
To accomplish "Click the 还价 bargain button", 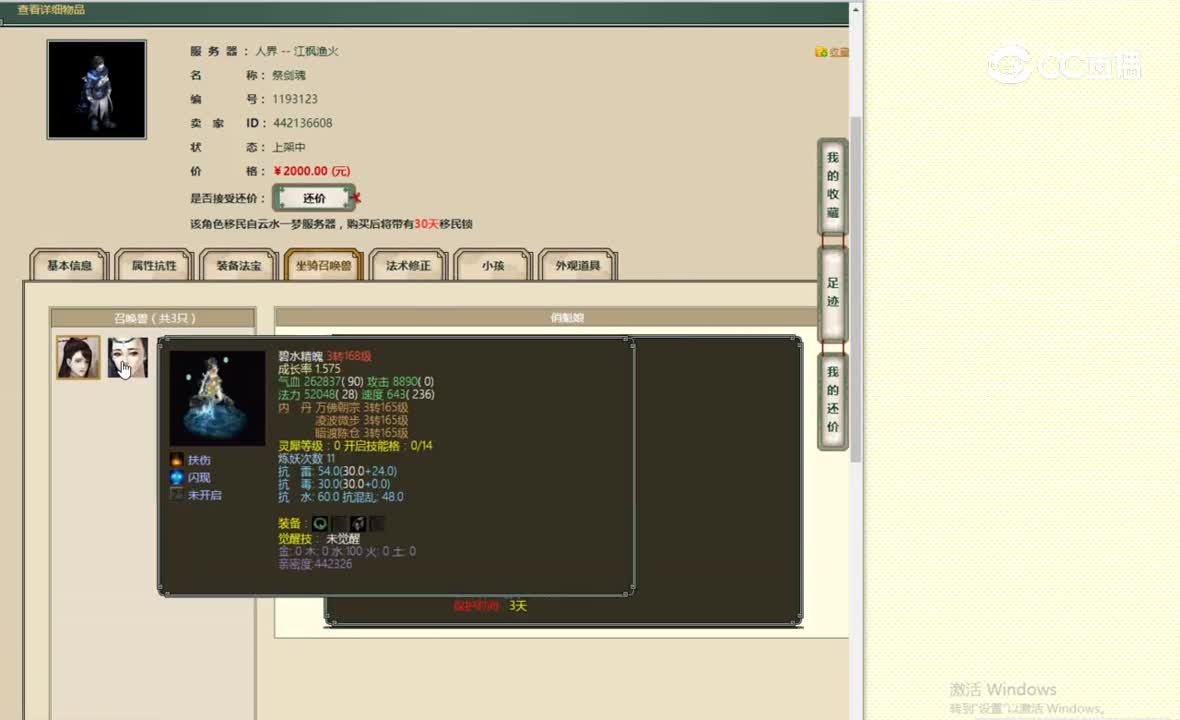I will [314, 198].
